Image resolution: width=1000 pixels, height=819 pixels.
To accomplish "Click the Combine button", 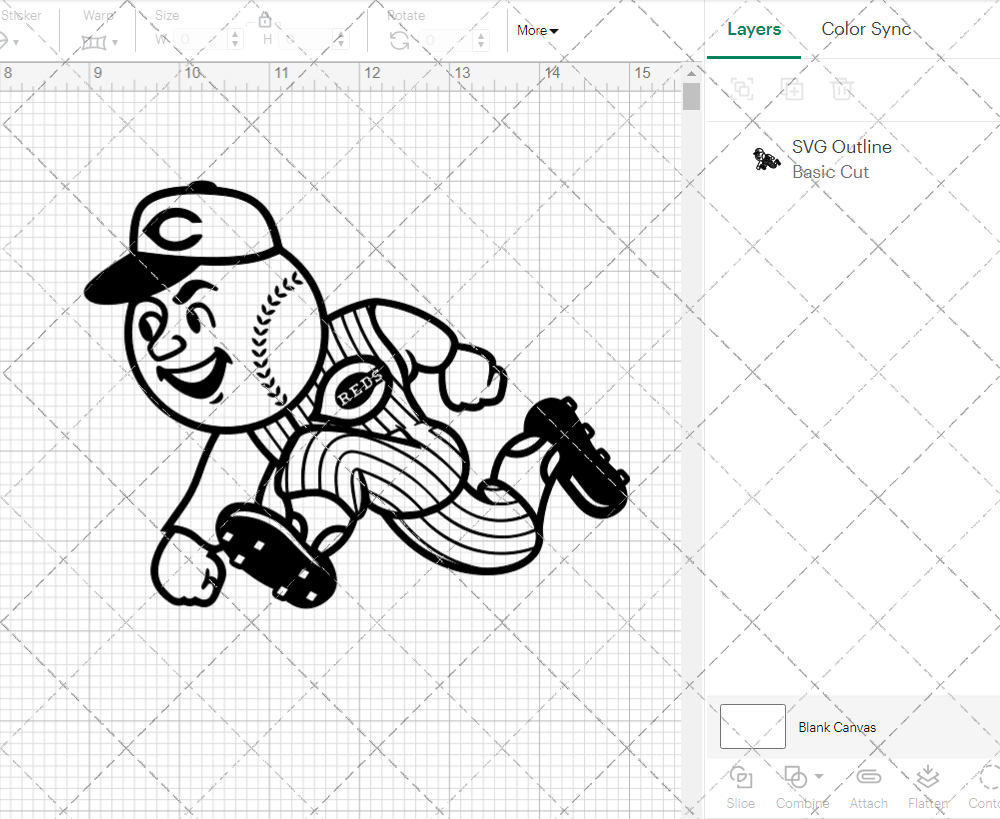I will point(802,788).
